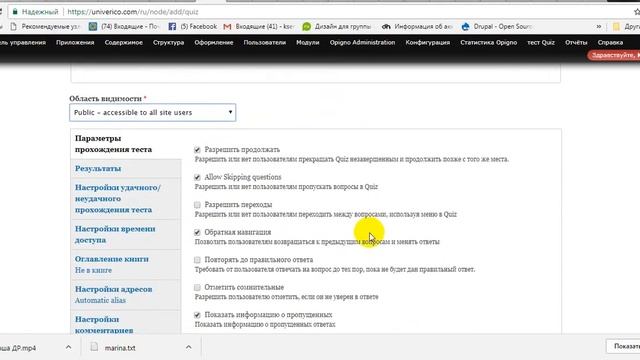This screenshot has height=360, width=640.
Task: Switch to Результаты vertical tab
Action: (126, 169)
